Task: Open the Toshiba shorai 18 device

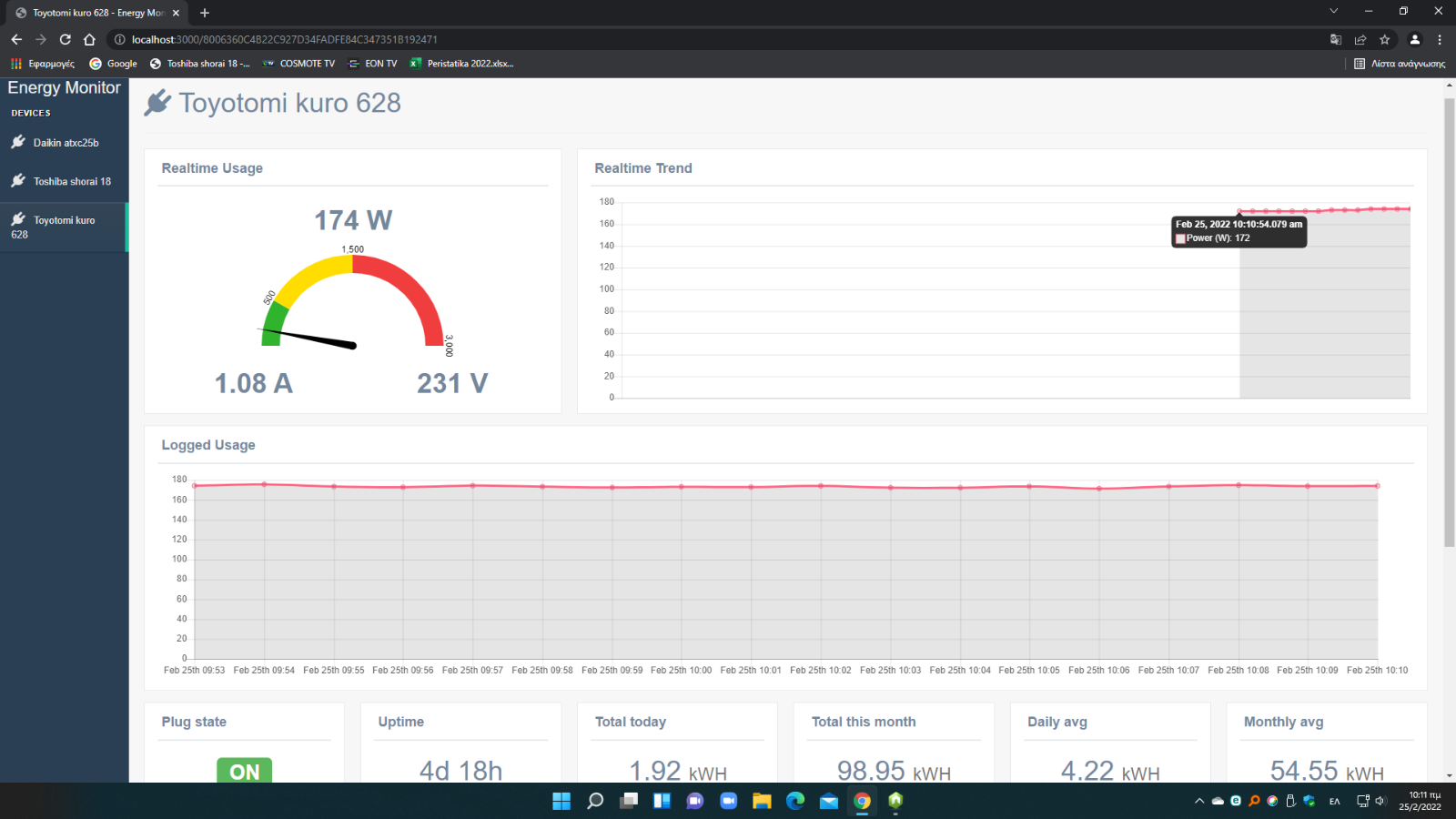Action: (x=64, y=181)
